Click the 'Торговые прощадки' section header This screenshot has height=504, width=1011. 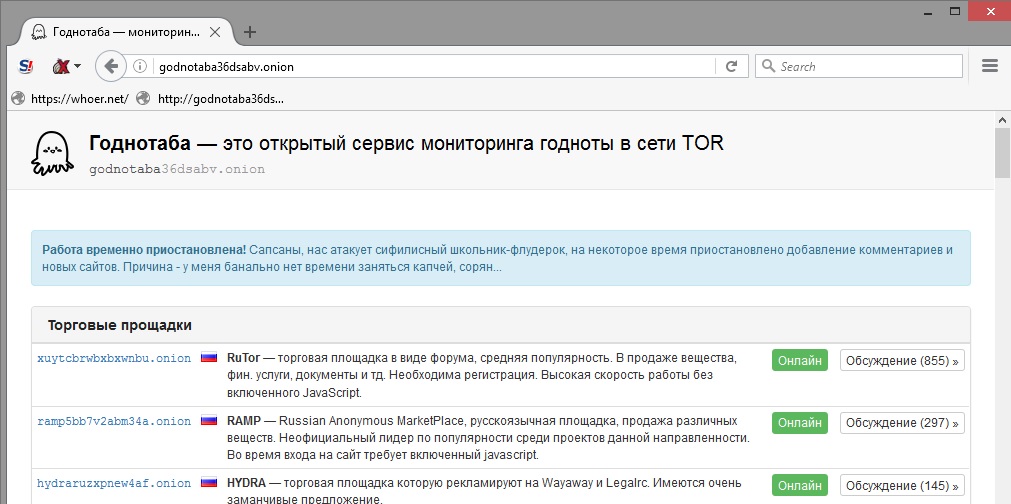(x=500, y=325)
